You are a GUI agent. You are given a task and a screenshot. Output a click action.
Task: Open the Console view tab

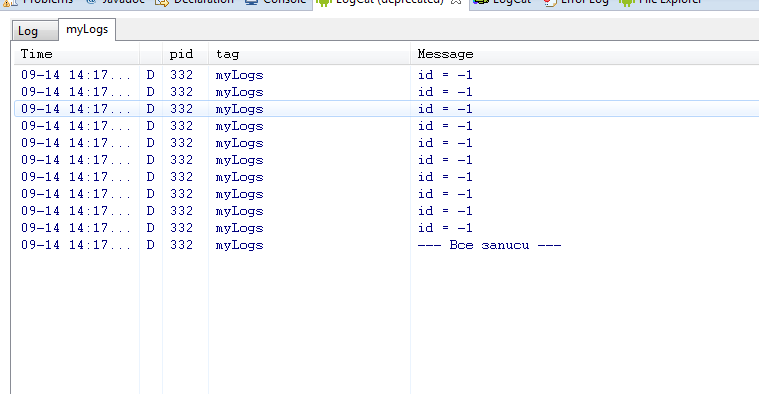pyautogui.click(x=275, y=2)
